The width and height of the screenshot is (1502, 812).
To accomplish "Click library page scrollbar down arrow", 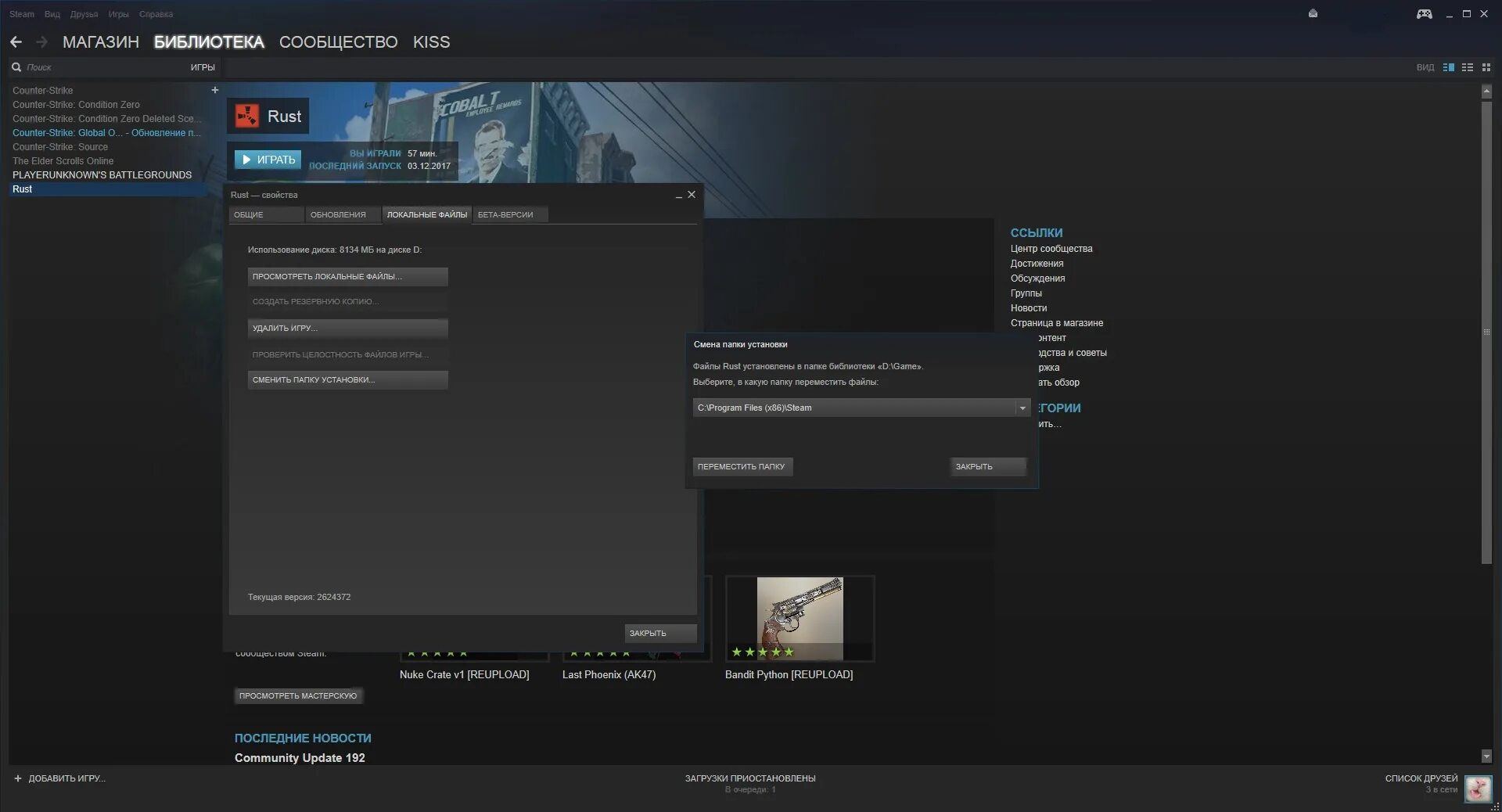I will tap(1486, 756).
